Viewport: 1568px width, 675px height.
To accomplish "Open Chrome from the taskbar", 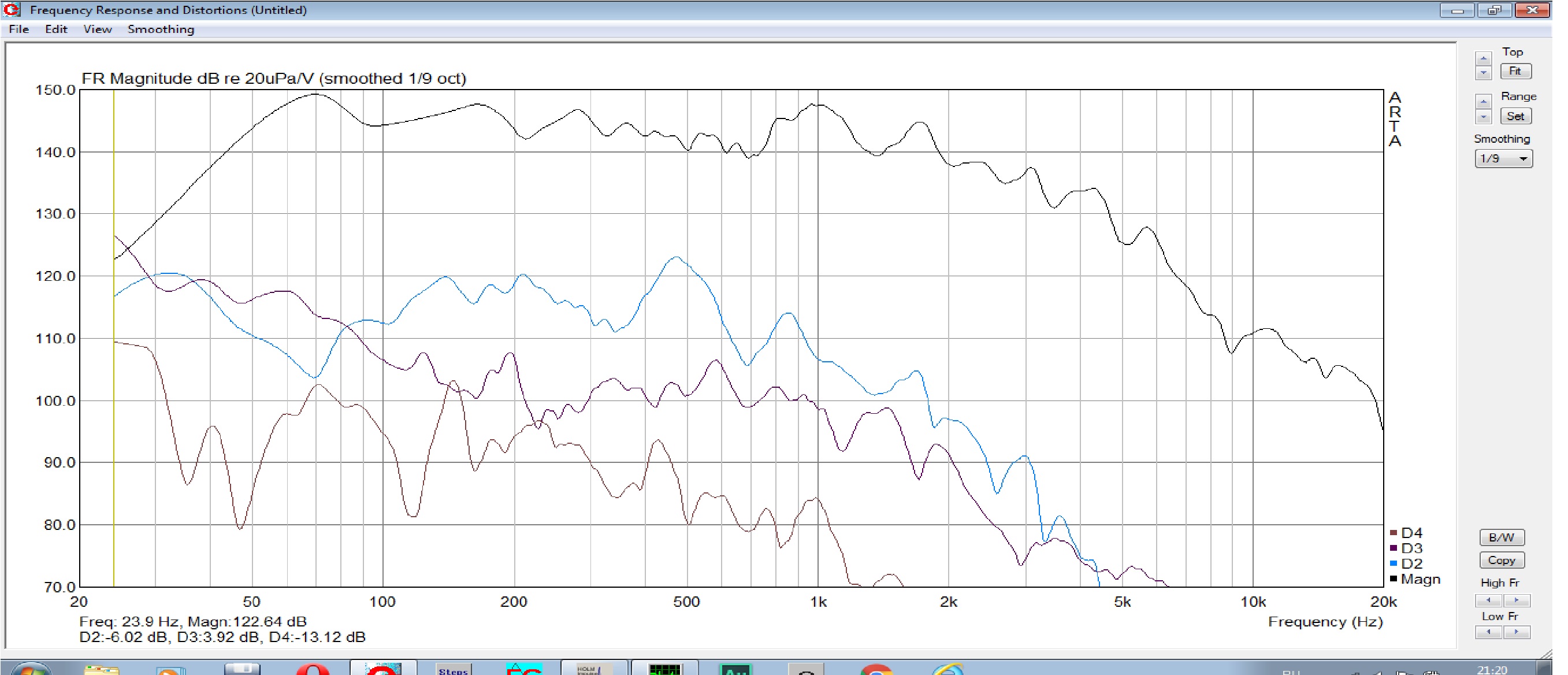I will click(875, 670).
